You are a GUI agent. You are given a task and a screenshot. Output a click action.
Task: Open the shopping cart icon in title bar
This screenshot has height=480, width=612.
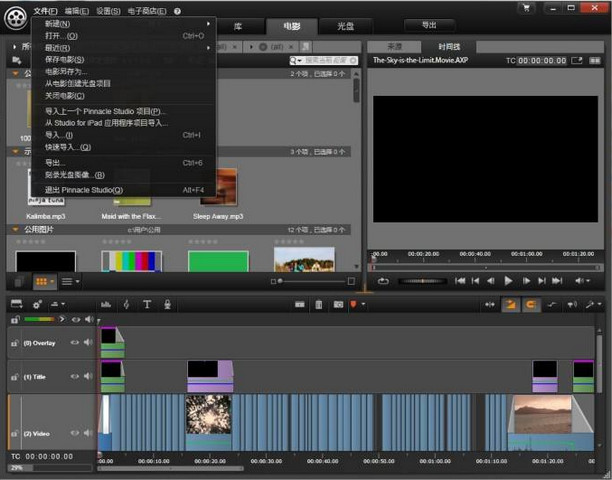pyautogui.click(x=526, y=8)
